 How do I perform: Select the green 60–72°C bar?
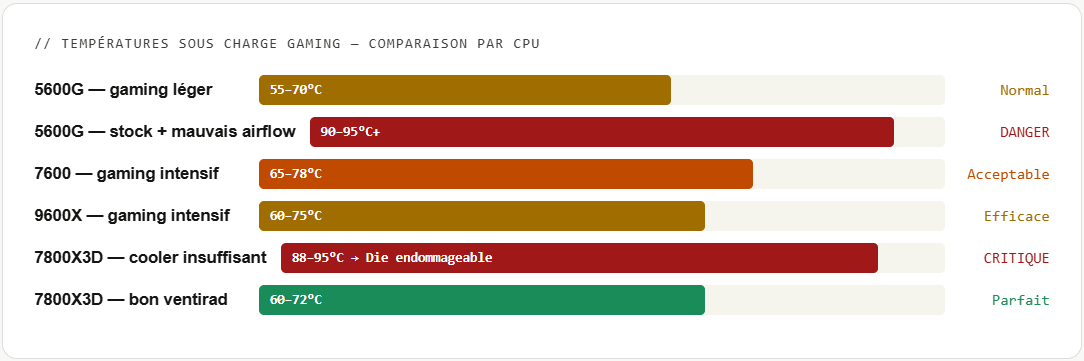pyautogui.click(x=482, y=300)
